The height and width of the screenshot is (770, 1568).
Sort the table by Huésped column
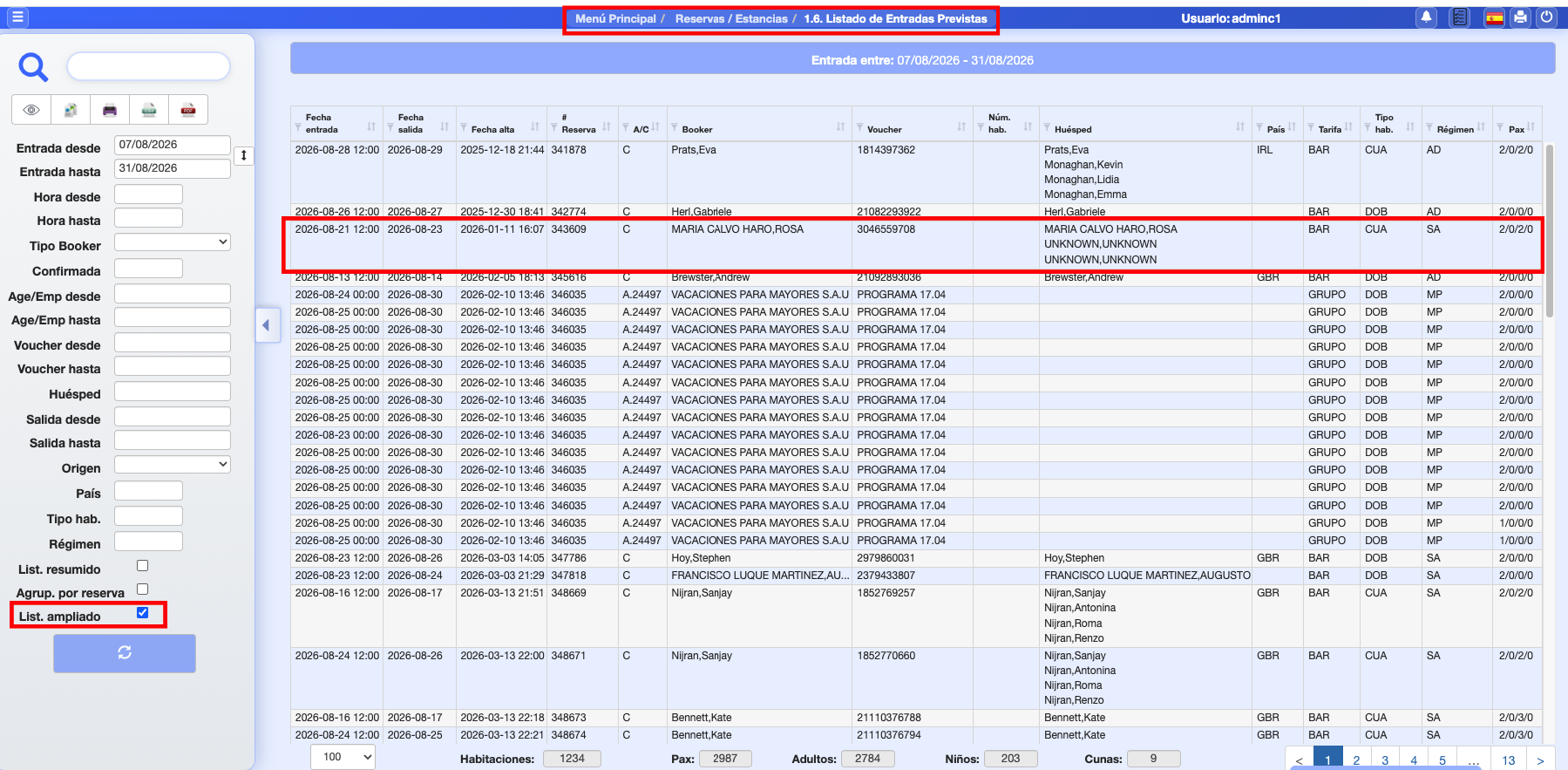coord(1240,127)
